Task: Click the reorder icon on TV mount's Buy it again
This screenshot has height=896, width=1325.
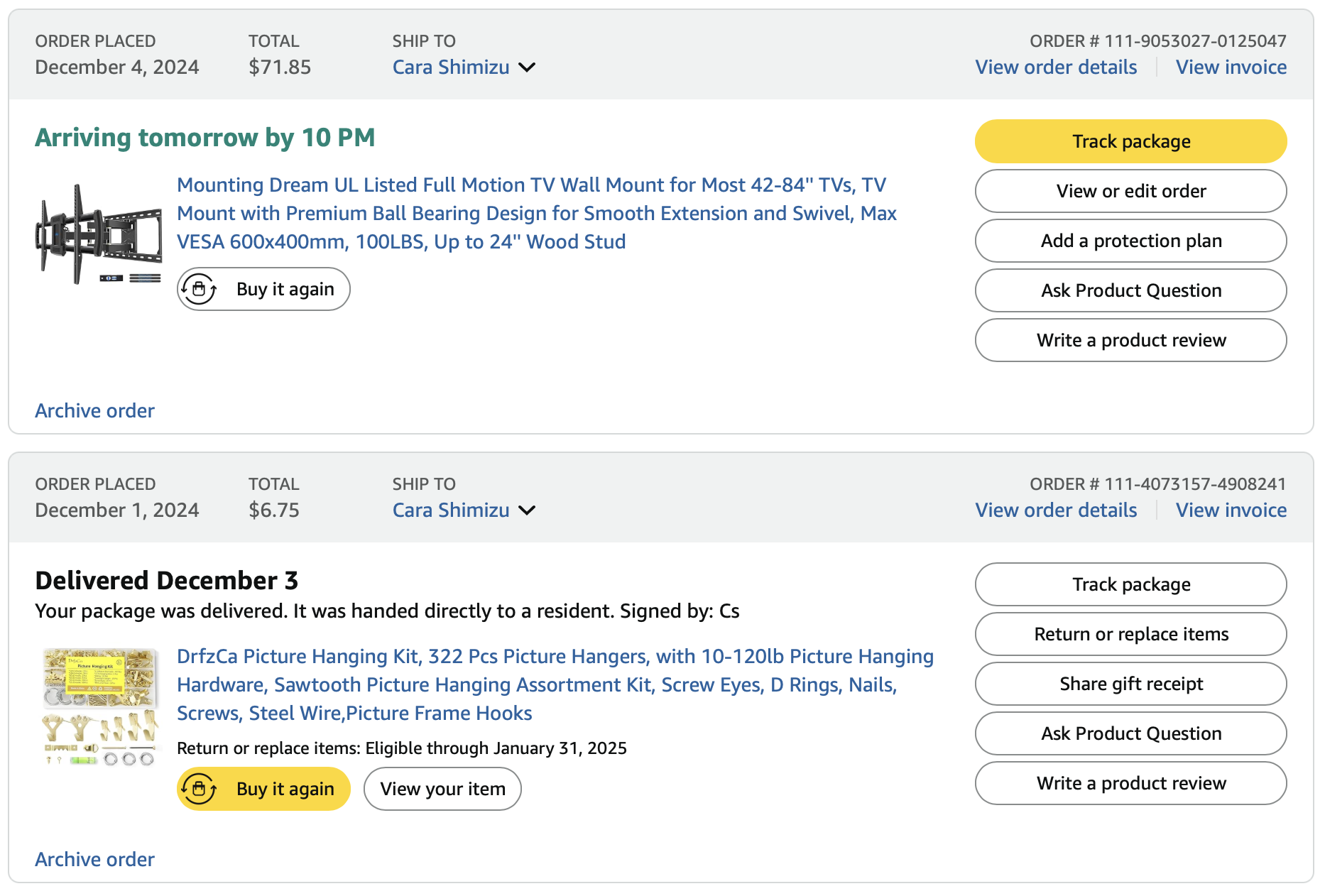Action: coord(199,289)
